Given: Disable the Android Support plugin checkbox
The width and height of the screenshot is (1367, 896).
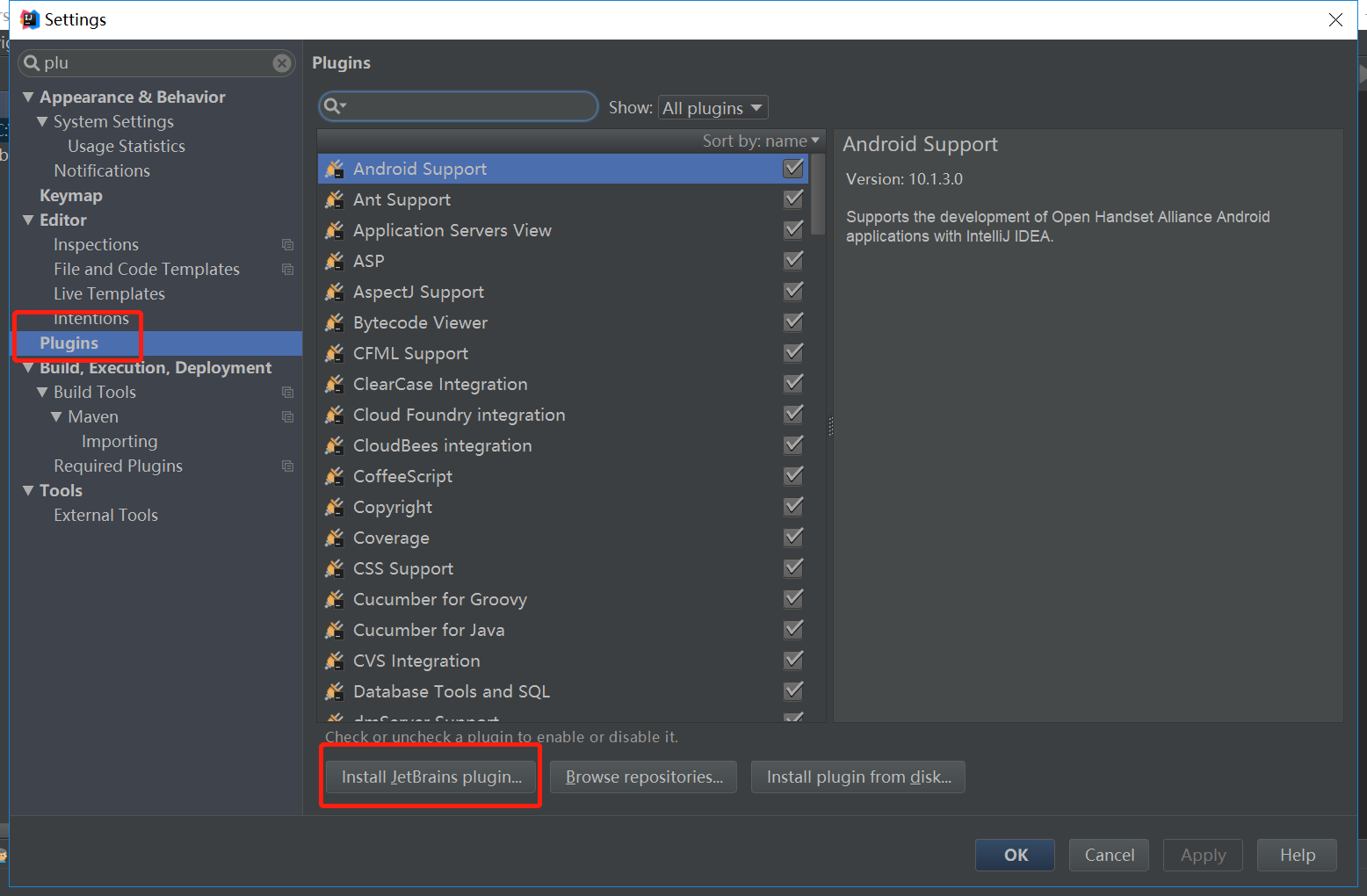Looking at the screenshot, I should 793,168.
